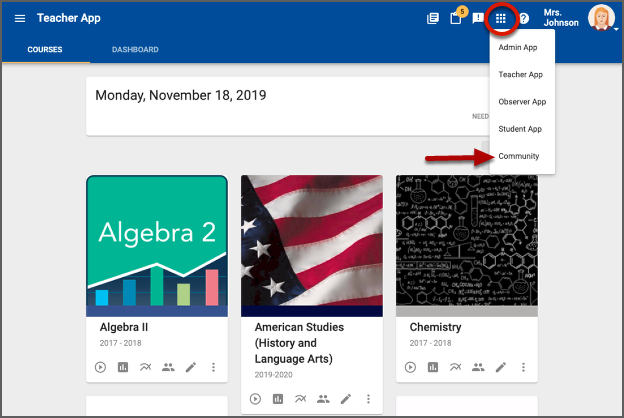
Task: Click the analytics trend icon under Chemistry
Action: (x=456, y=367)
